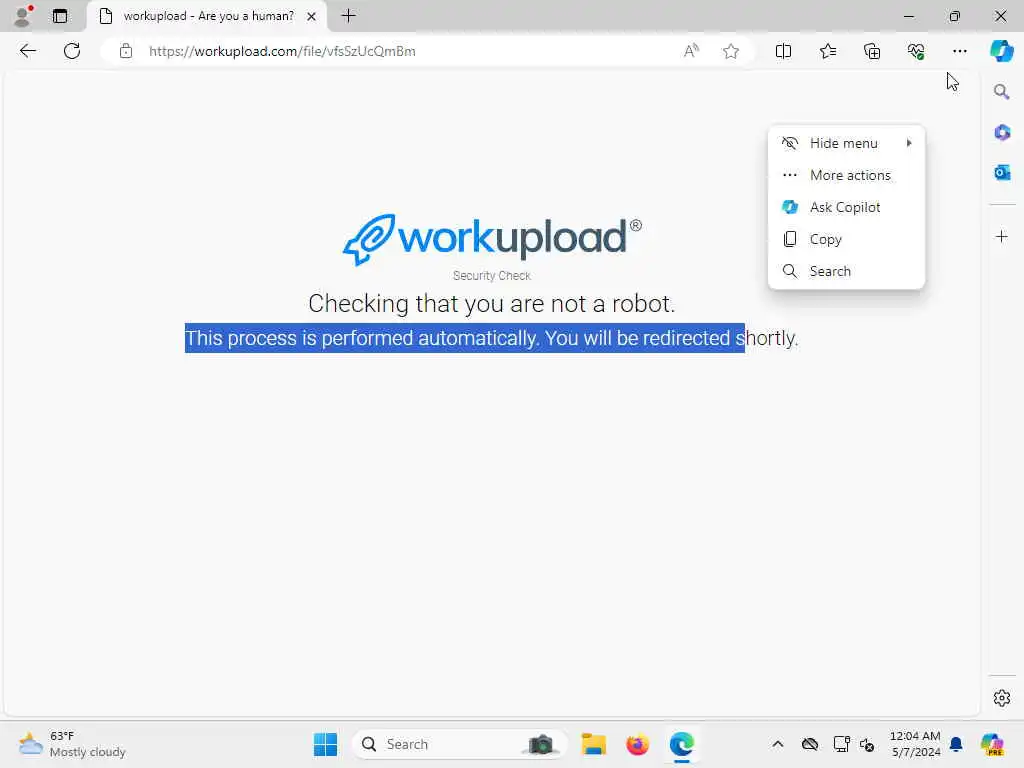The height and width of the screenshot is (768, 1024).
Task: Open weather widget 63°F Mostly cloudy
Action: coord(72,744)
